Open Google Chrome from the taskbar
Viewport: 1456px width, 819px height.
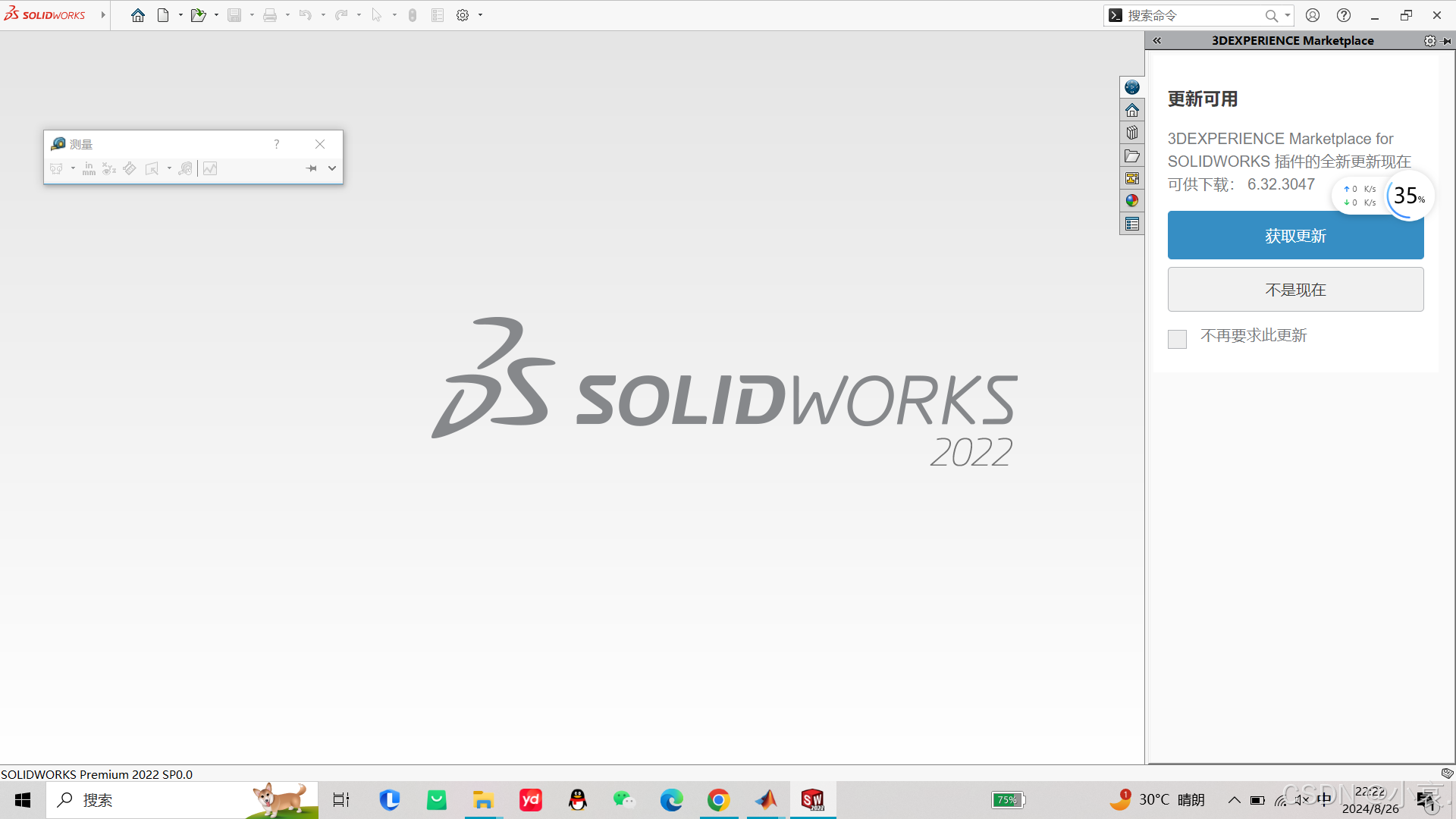(718, 800)
